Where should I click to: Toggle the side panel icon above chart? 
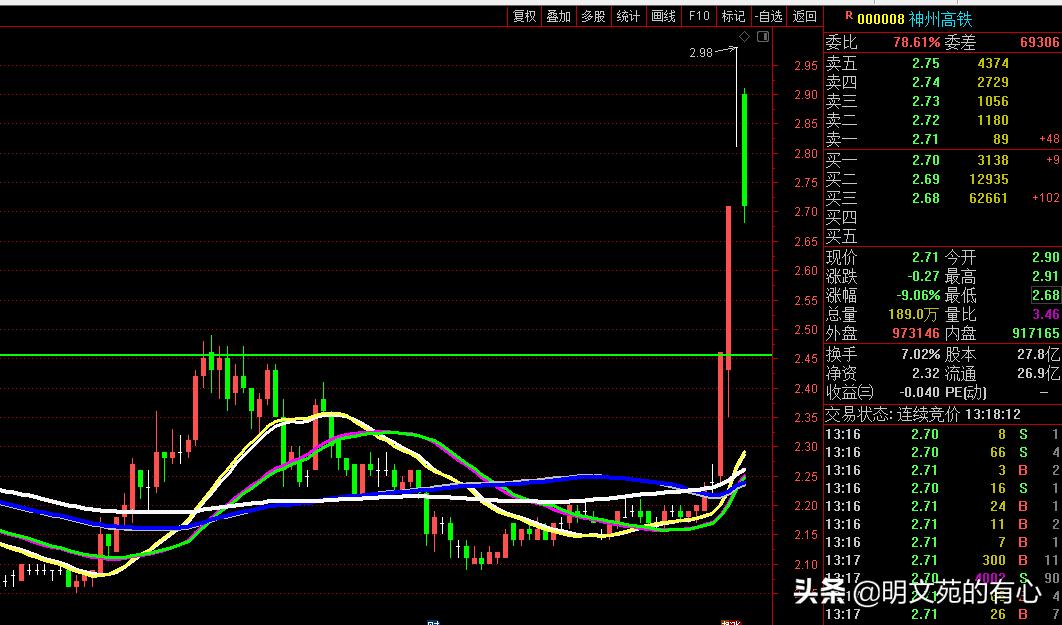pyautogui.click(x=763, y=37)
